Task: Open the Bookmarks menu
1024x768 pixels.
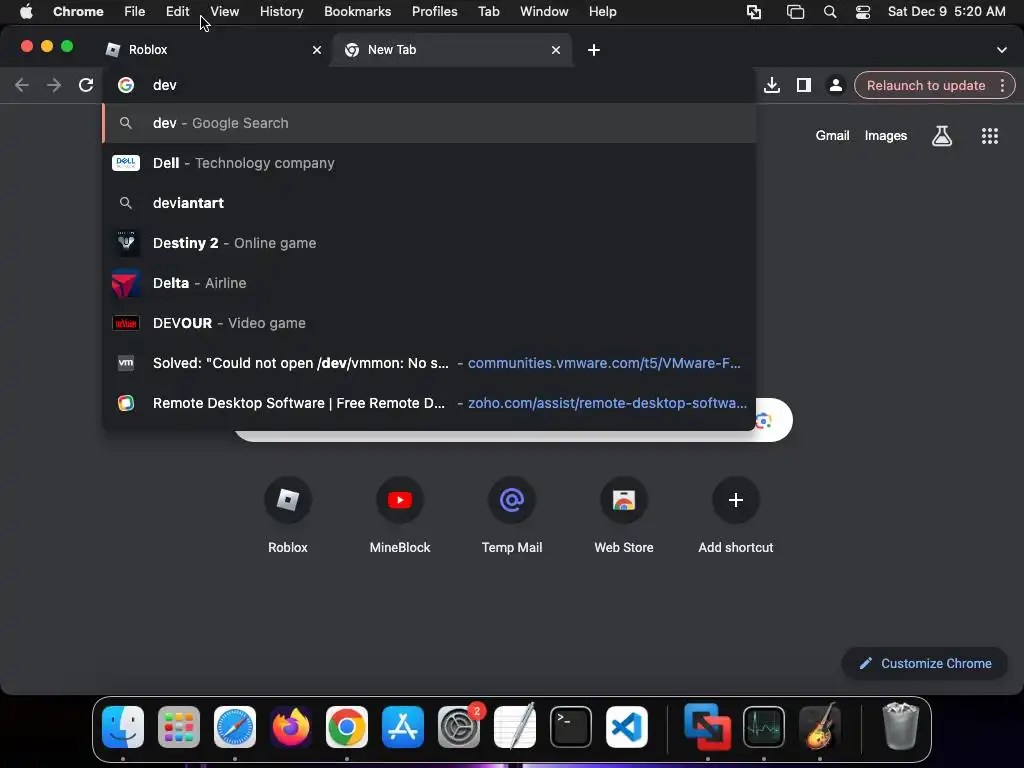Action: [x=357, y=11]
